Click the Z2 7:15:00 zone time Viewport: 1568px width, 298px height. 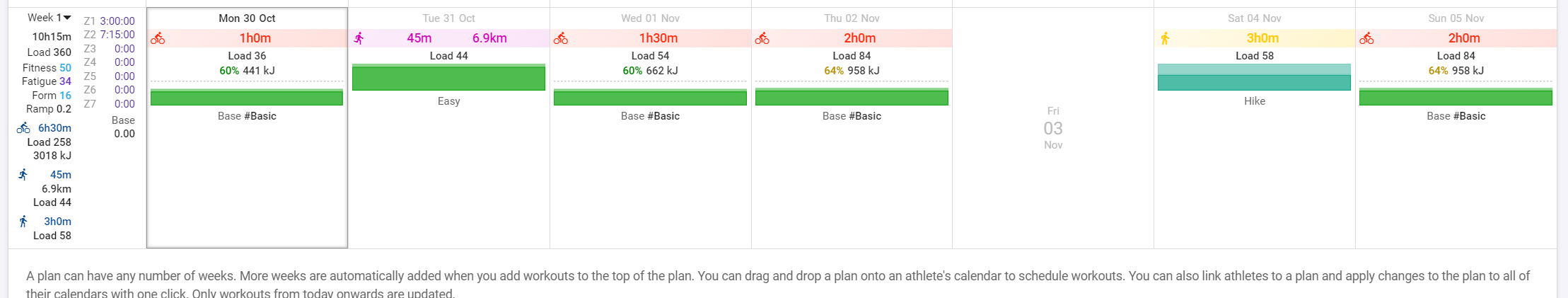tap(110, 35)
